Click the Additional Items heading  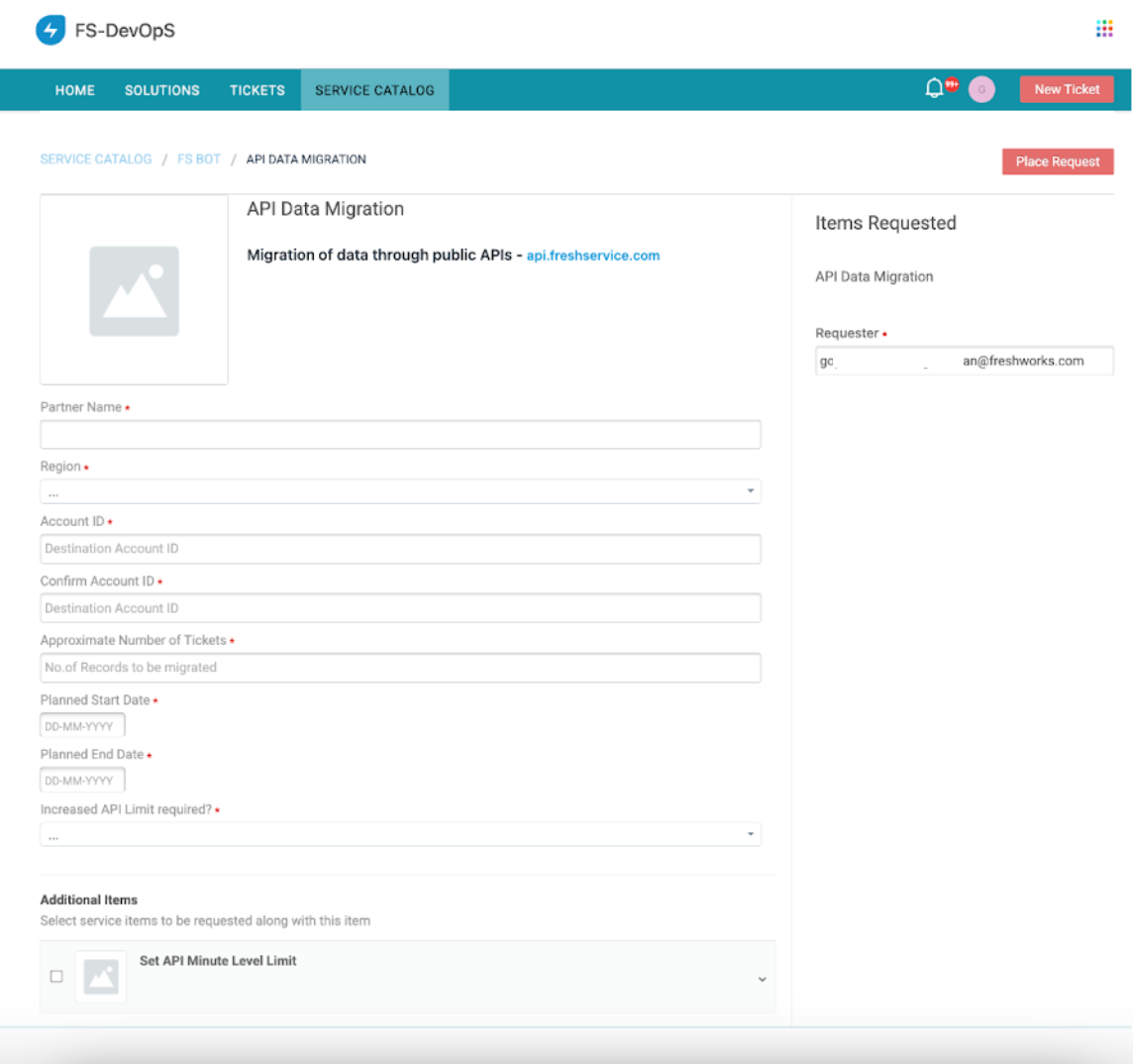89,900
